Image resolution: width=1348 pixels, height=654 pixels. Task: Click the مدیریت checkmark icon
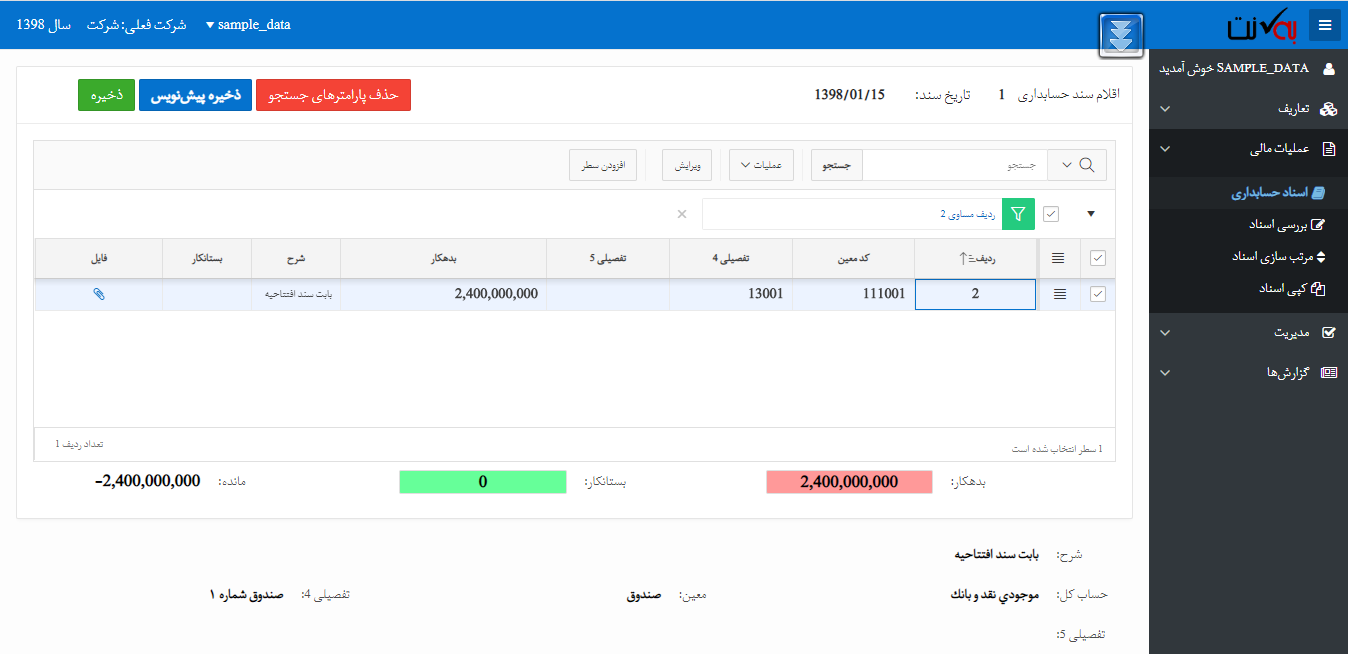1329,332
